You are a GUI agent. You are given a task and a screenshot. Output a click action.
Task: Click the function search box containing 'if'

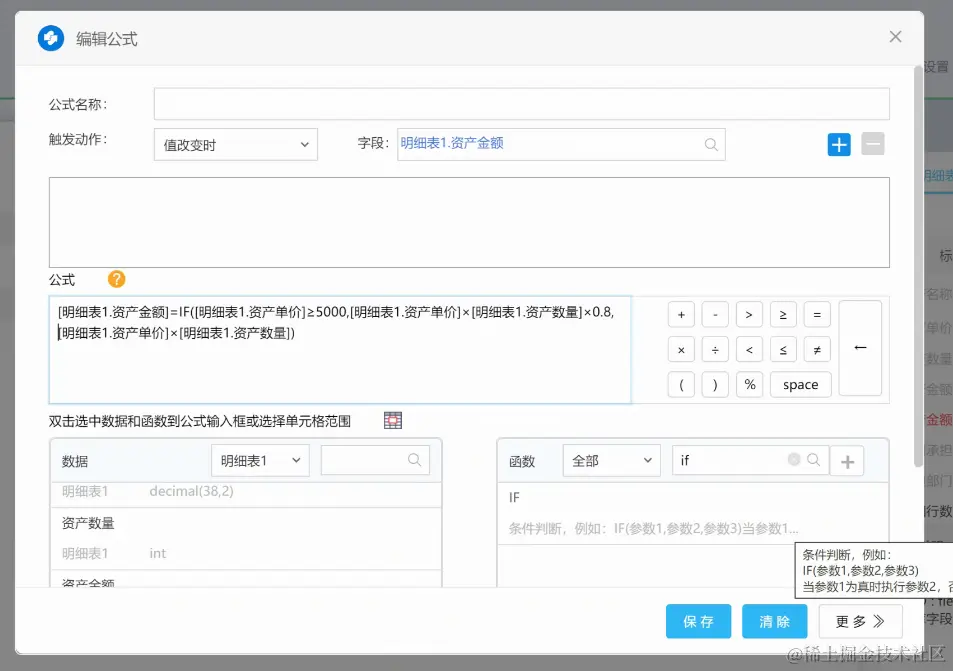[x=749, y=460]
